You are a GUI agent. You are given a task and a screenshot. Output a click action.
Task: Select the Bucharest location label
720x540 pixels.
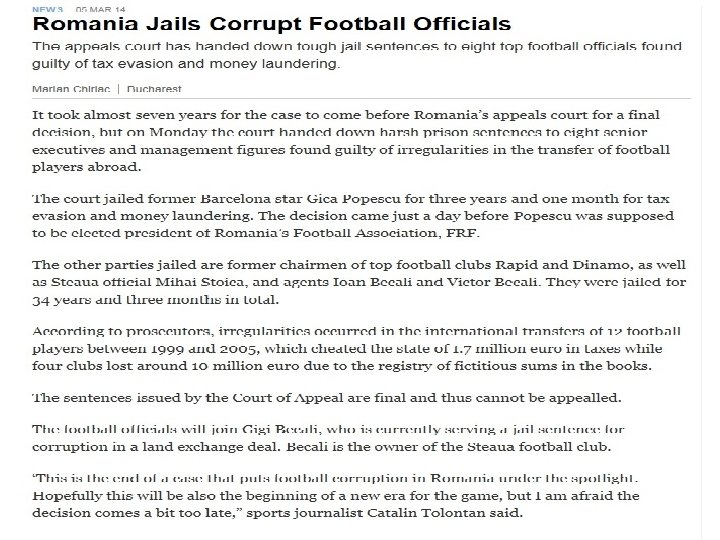pos(152,88)
